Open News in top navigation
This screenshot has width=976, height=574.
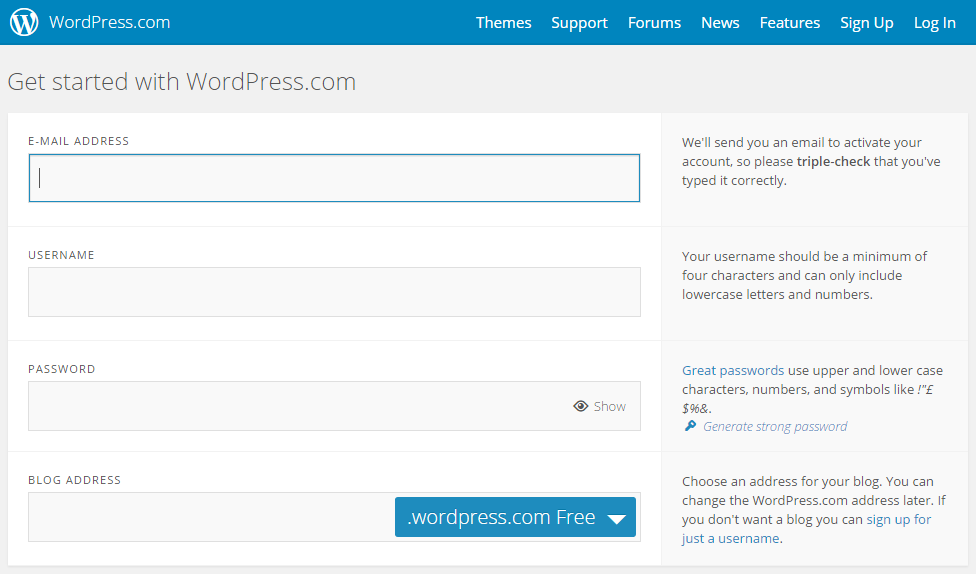pos(720,22)
